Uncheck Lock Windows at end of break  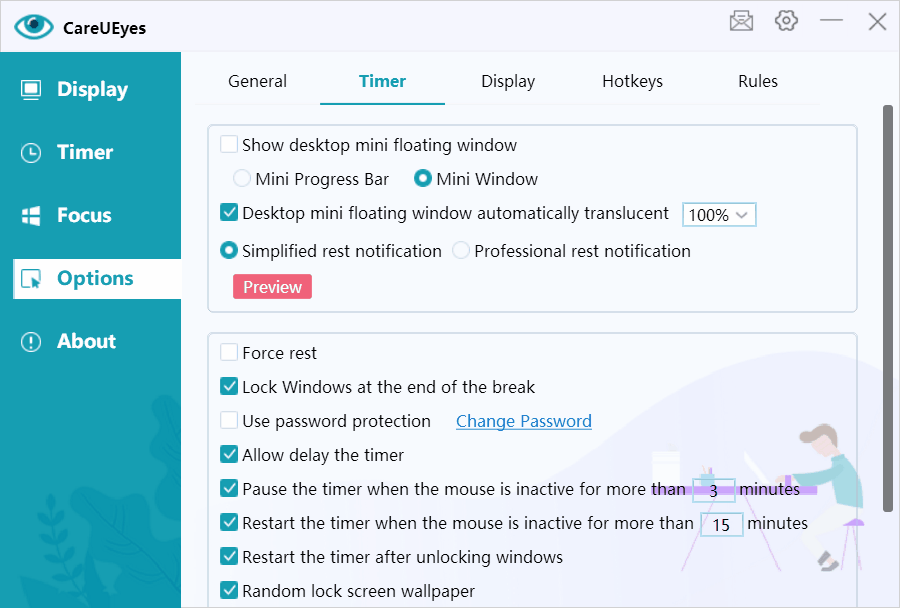[x=229, y=386]
